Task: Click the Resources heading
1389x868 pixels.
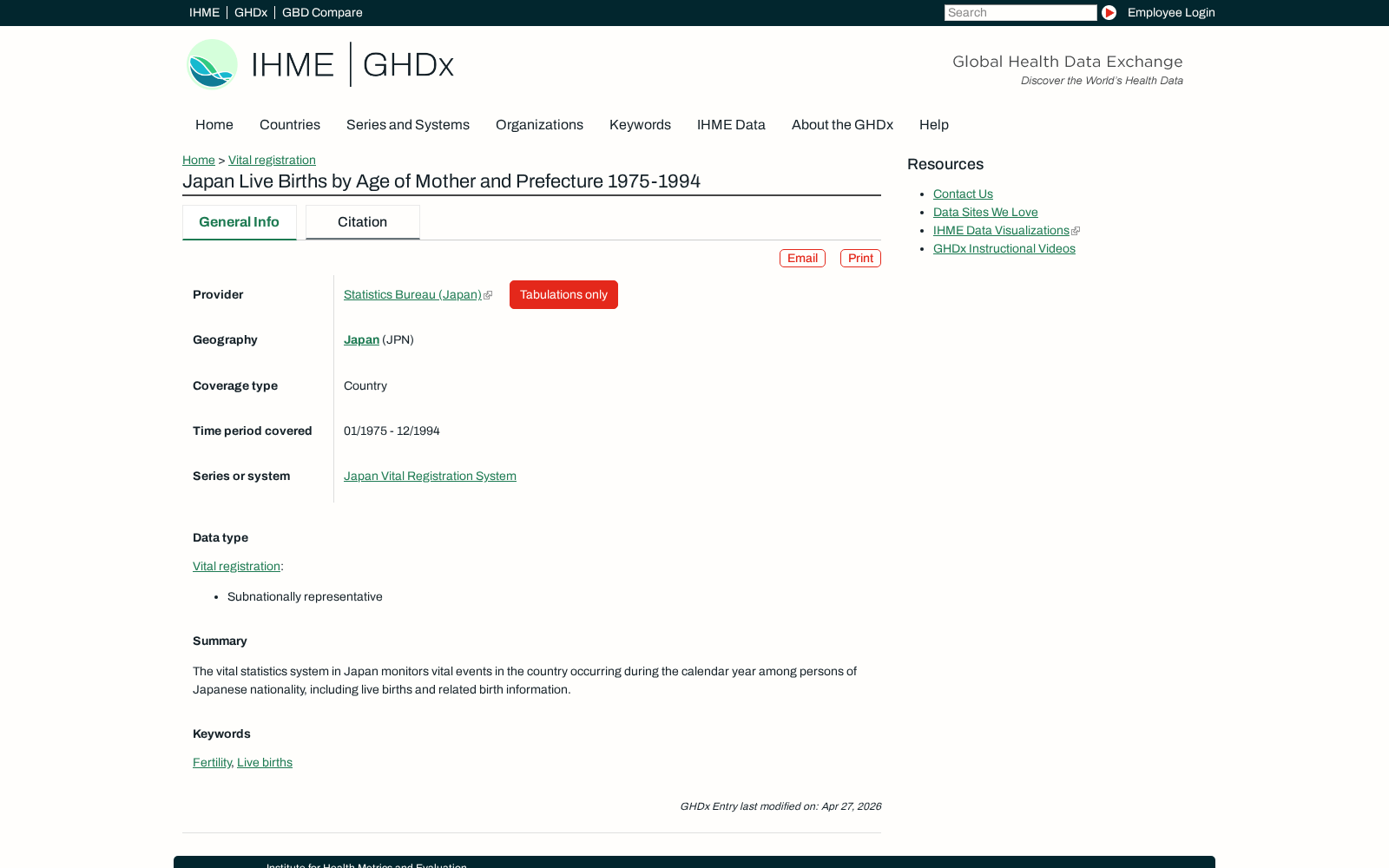Action: coord(945,164)
